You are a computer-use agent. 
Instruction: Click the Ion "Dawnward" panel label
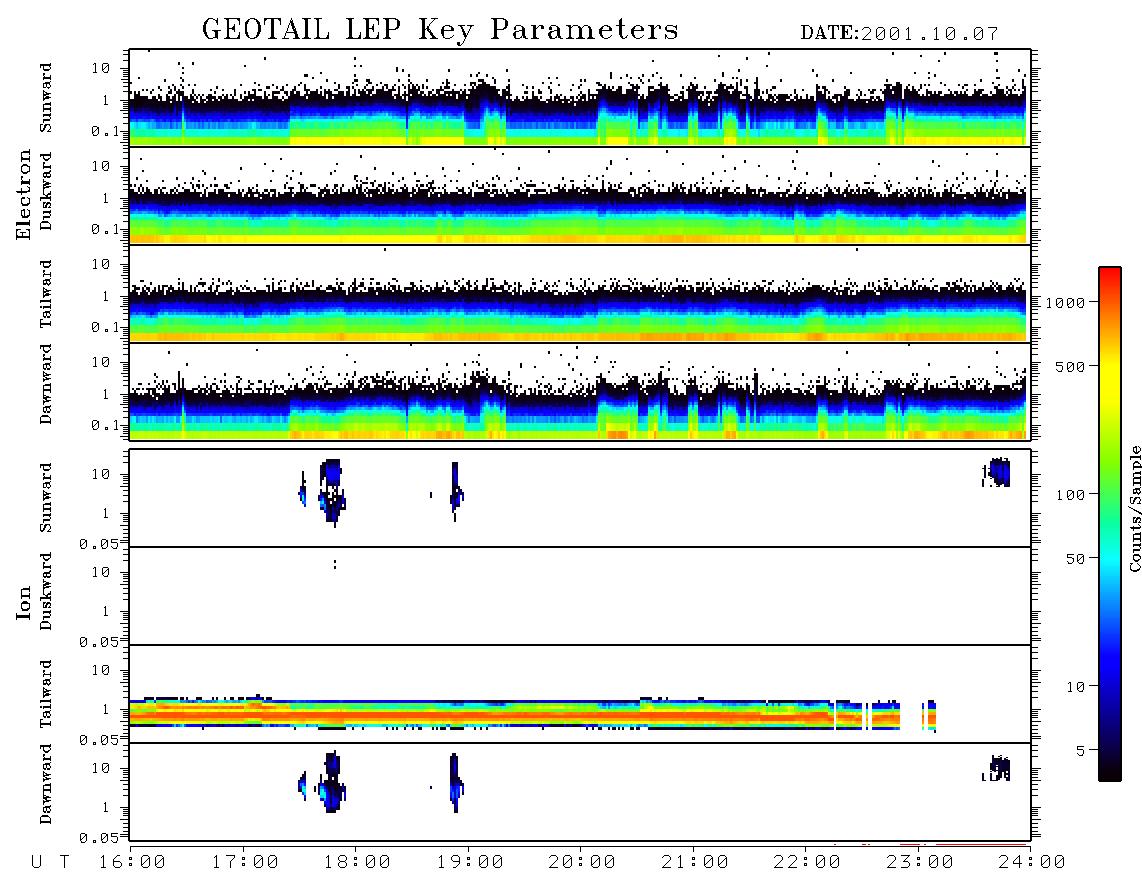[46, 784]
